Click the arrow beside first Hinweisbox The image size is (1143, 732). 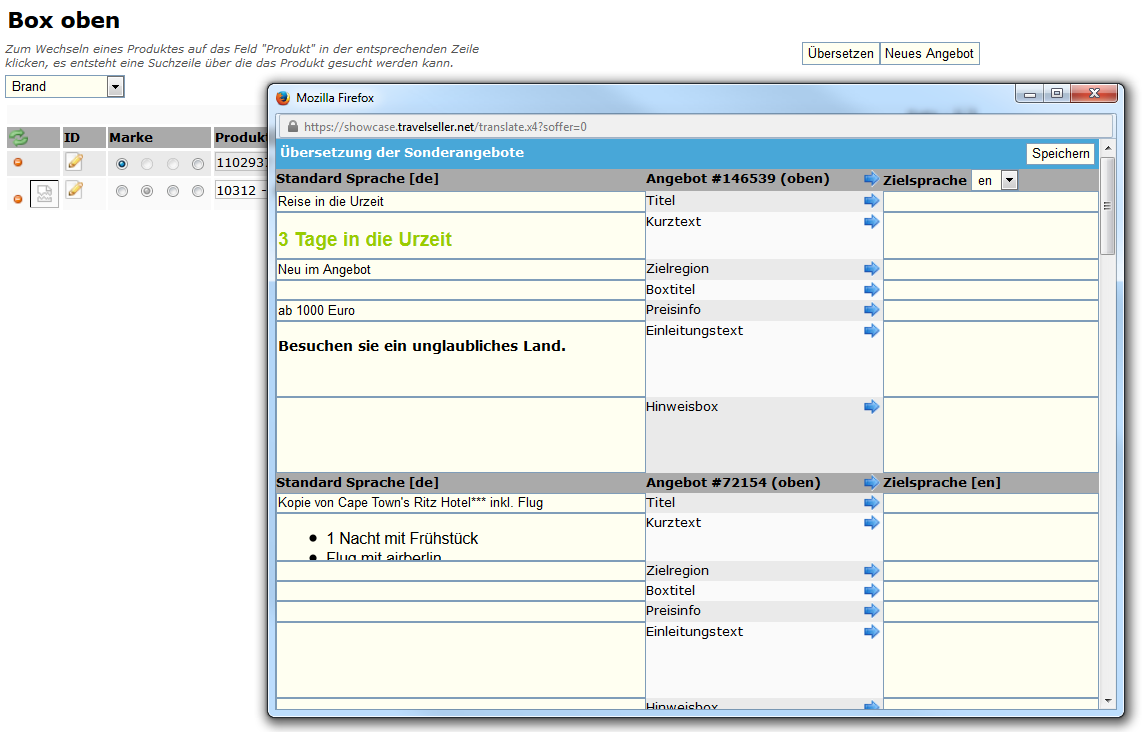coord(871,407)
